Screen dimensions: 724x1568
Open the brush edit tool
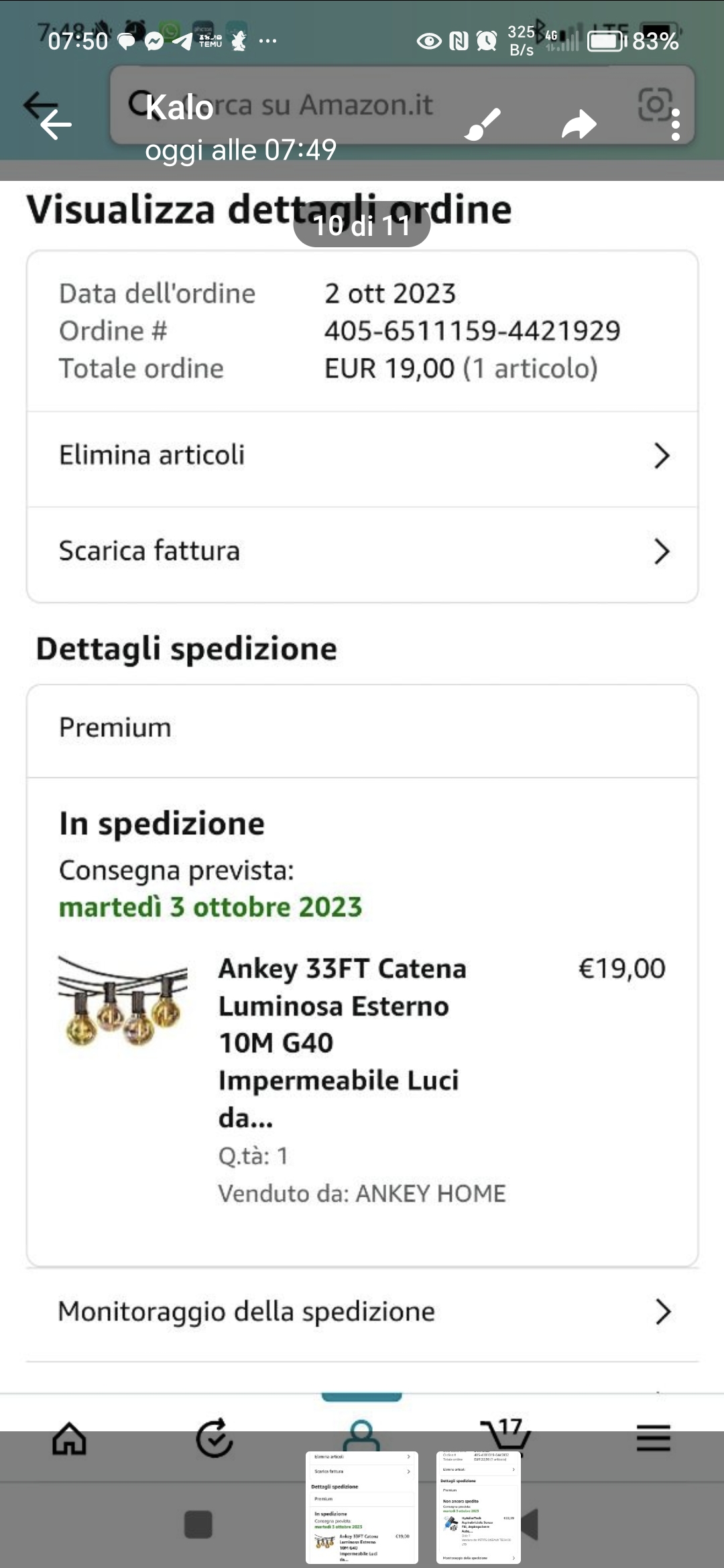click(x=483, y=125)
